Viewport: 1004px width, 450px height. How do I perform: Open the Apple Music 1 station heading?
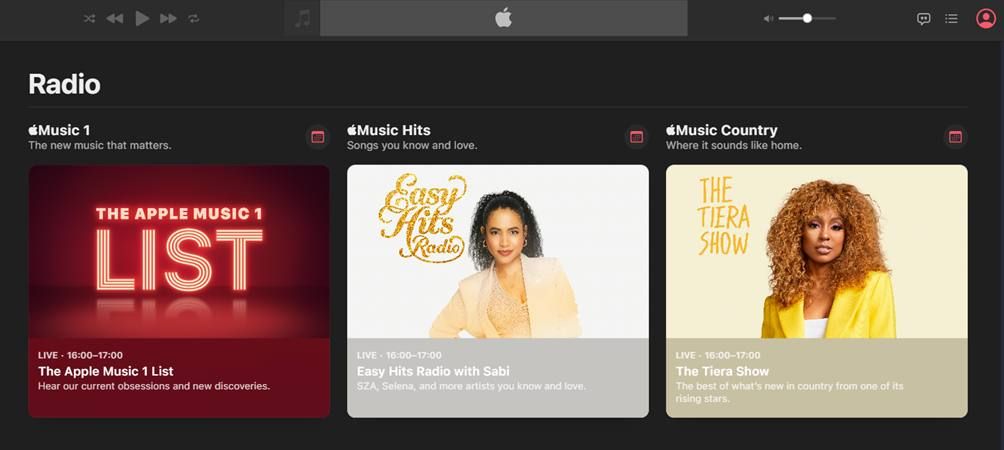pos(59,131)
